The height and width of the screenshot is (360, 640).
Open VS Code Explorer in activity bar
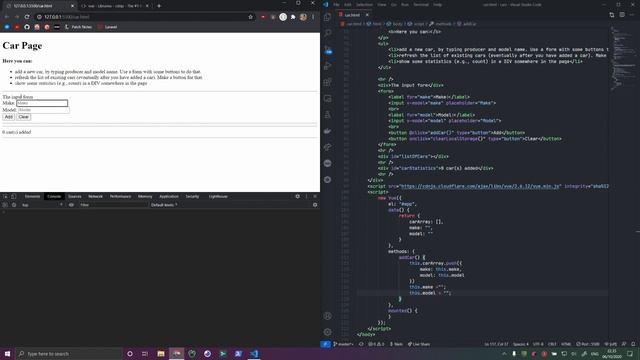click(328, 17)
